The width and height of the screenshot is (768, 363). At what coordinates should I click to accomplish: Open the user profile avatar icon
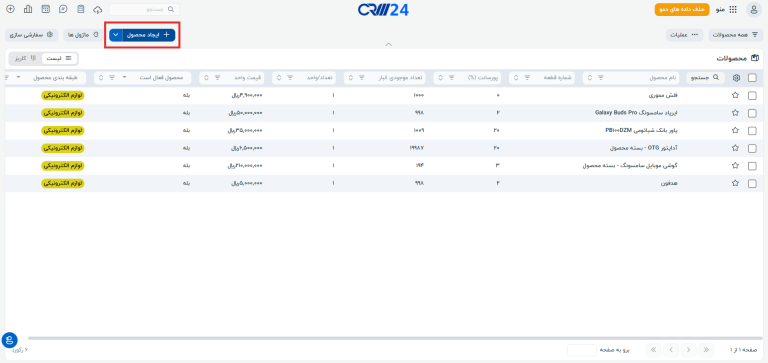[753, 9]
